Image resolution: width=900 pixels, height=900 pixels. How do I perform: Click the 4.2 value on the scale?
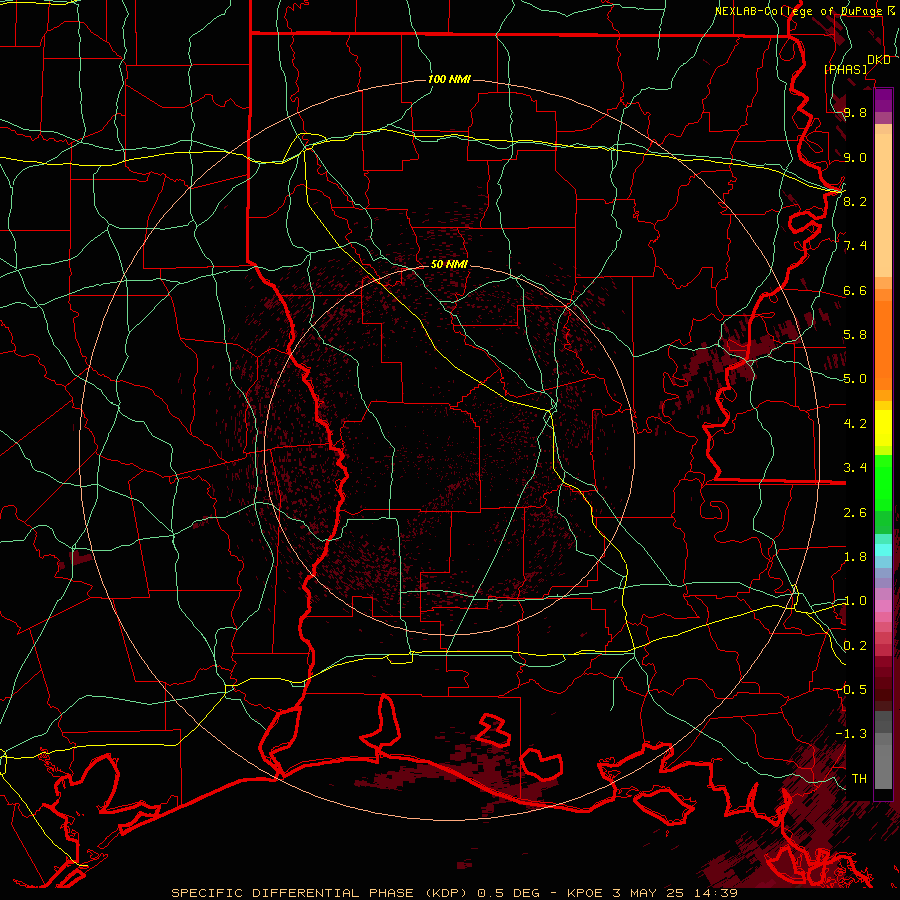pyautogui.click(x=855, y=424)
